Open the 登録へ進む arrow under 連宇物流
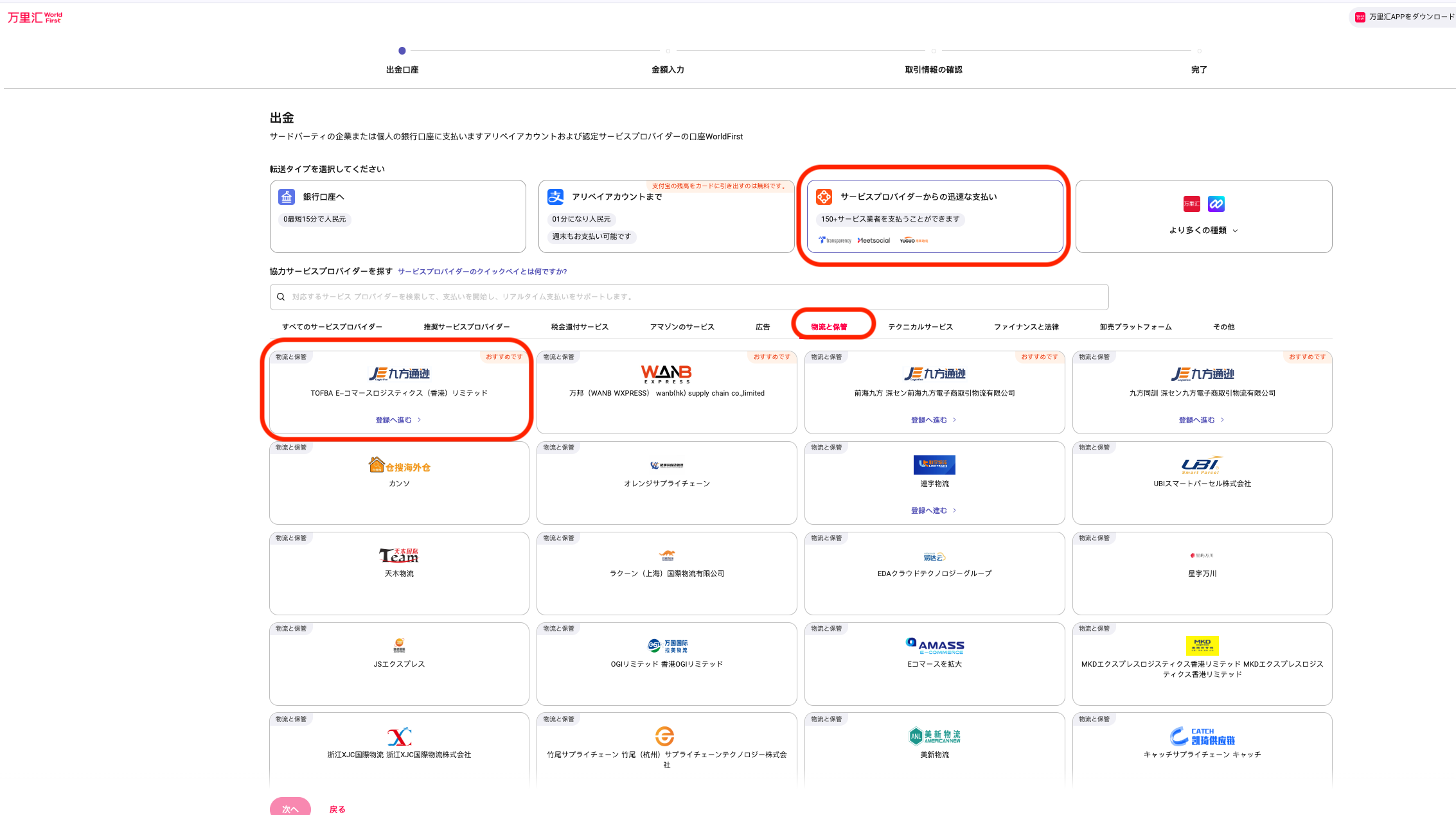 tap(954, 511)
